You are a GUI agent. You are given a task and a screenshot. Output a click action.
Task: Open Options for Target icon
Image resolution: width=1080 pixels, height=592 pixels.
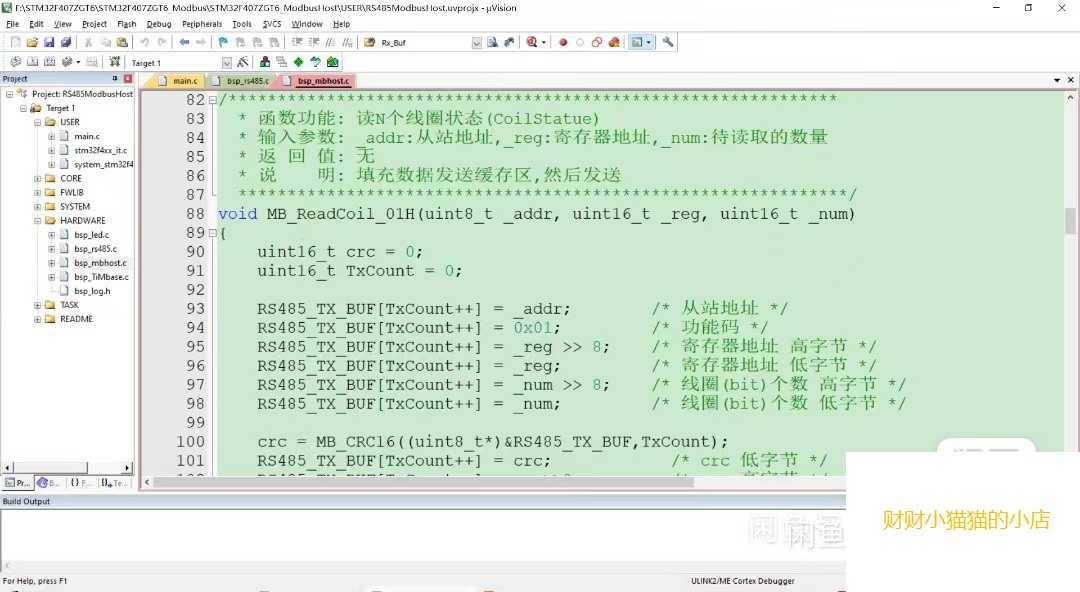(242, 62)
